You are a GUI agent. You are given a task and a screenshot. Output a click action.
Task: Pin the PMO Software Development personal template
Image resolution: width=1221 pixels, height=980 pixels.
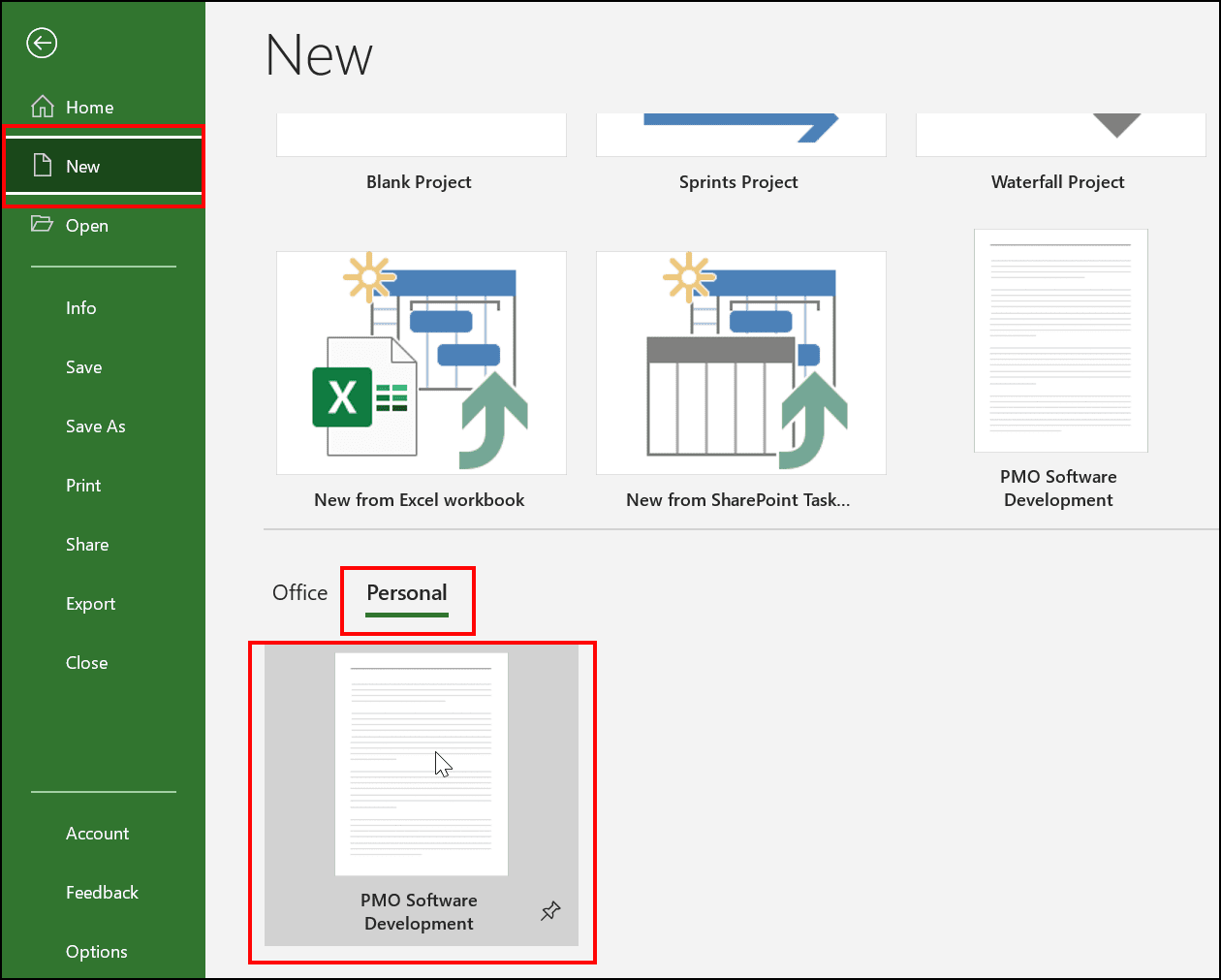[x=550, y=911]
